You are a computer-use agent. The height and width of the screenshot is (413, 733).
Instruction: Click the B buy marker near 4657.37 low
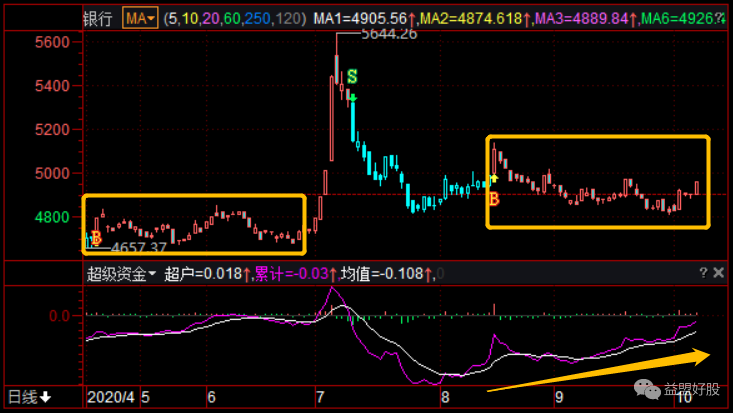coord(96,237)
